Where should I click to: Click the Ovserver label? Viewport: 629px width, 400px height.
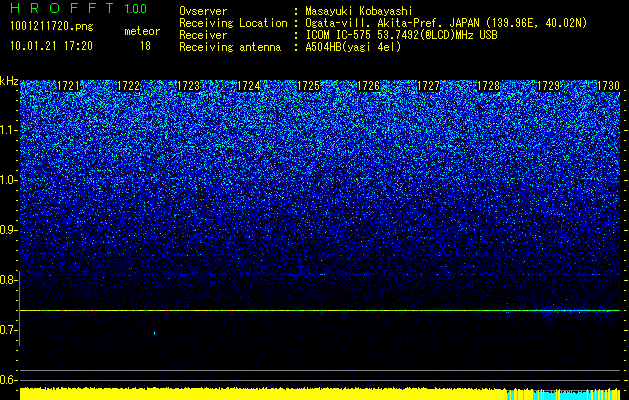coord(203,11)
